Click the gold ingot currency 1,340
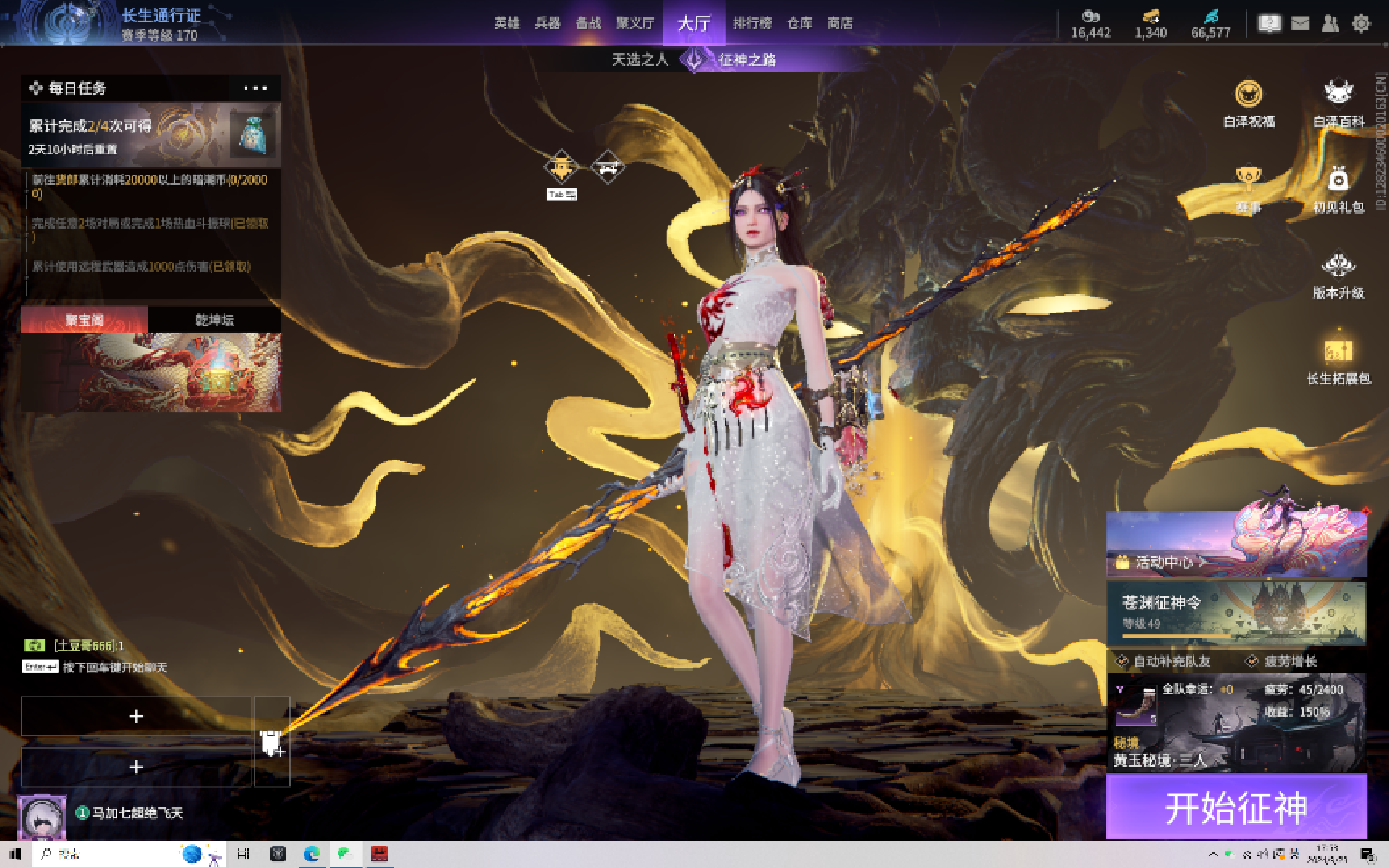 pos(1150,25)
